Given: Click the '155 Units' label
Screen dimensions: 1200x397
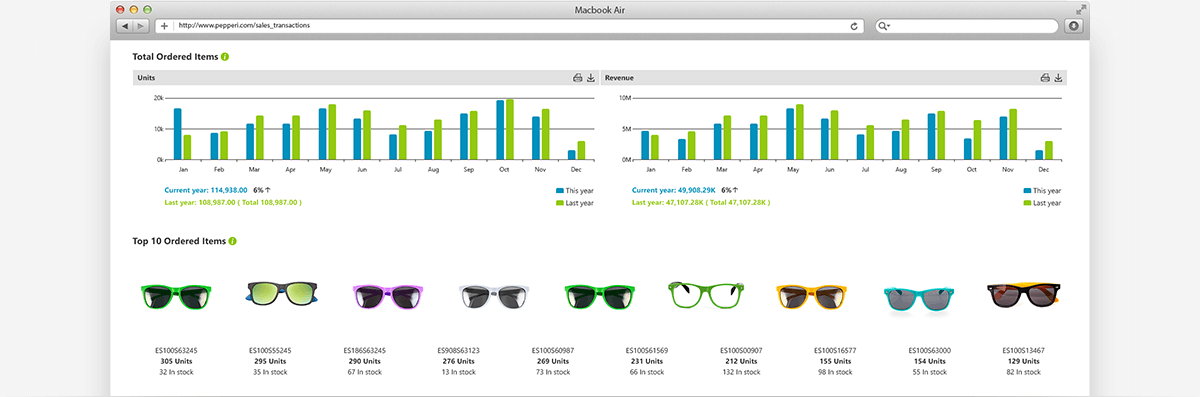Looking at the screenshot, I should [x=835, y=361].
